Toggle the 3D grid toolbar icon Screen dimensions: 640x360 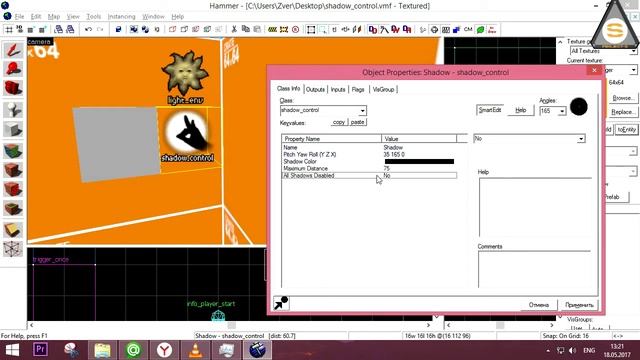pos(20,29)
